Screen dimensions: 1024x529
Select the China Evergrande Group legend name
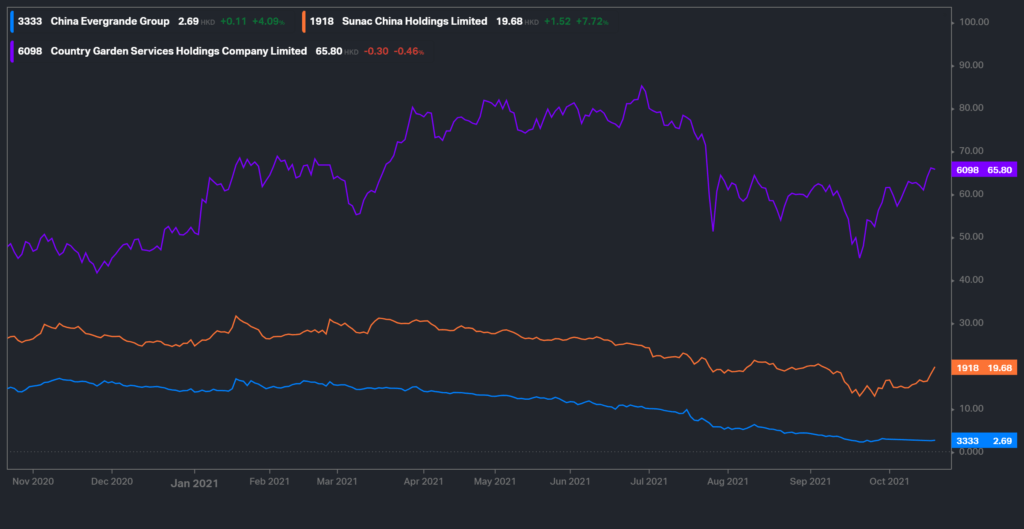[x=110, y=22]
